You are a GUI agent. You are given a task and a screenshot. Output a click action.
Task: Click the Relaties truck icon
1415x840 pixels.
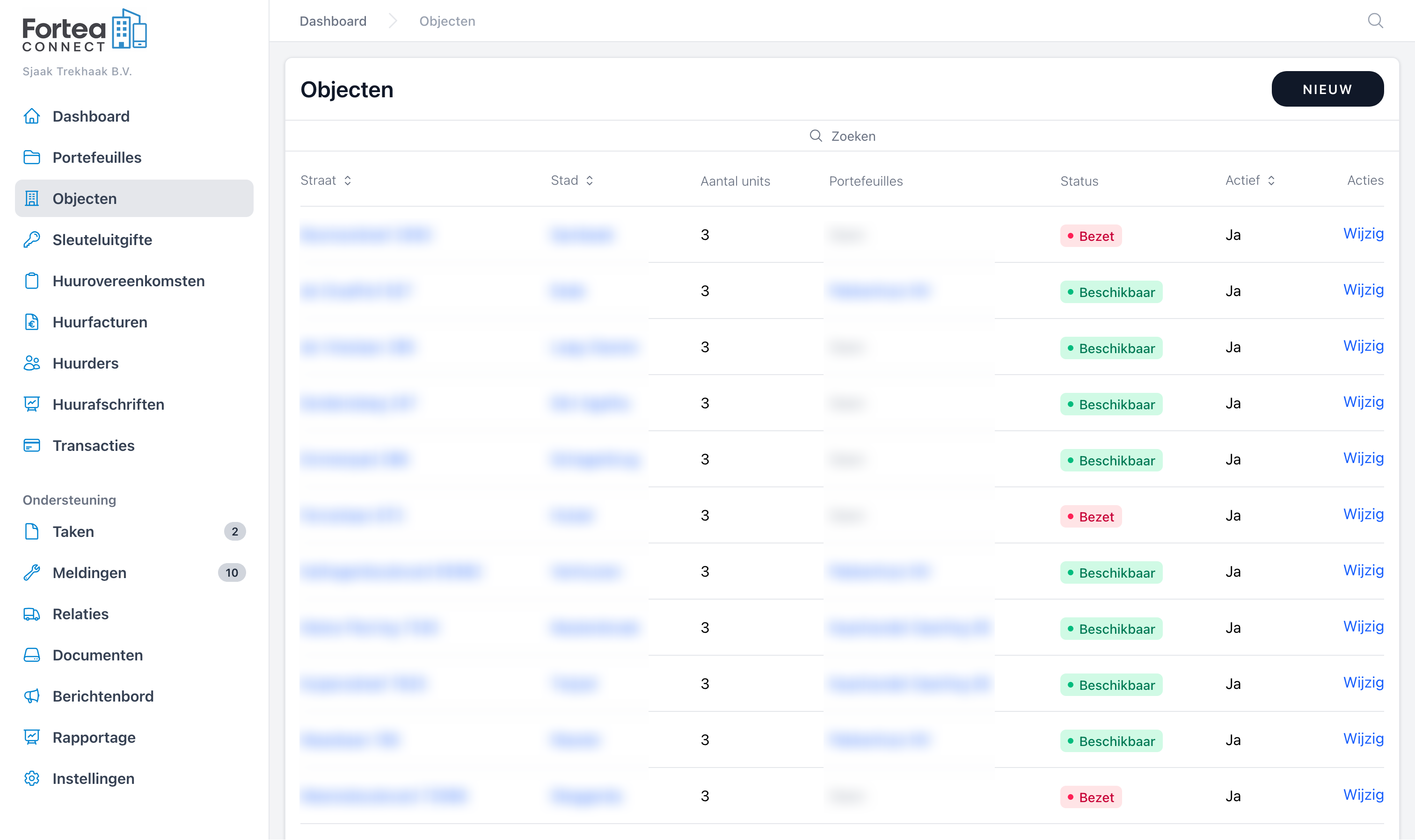[x=32, y=614]
